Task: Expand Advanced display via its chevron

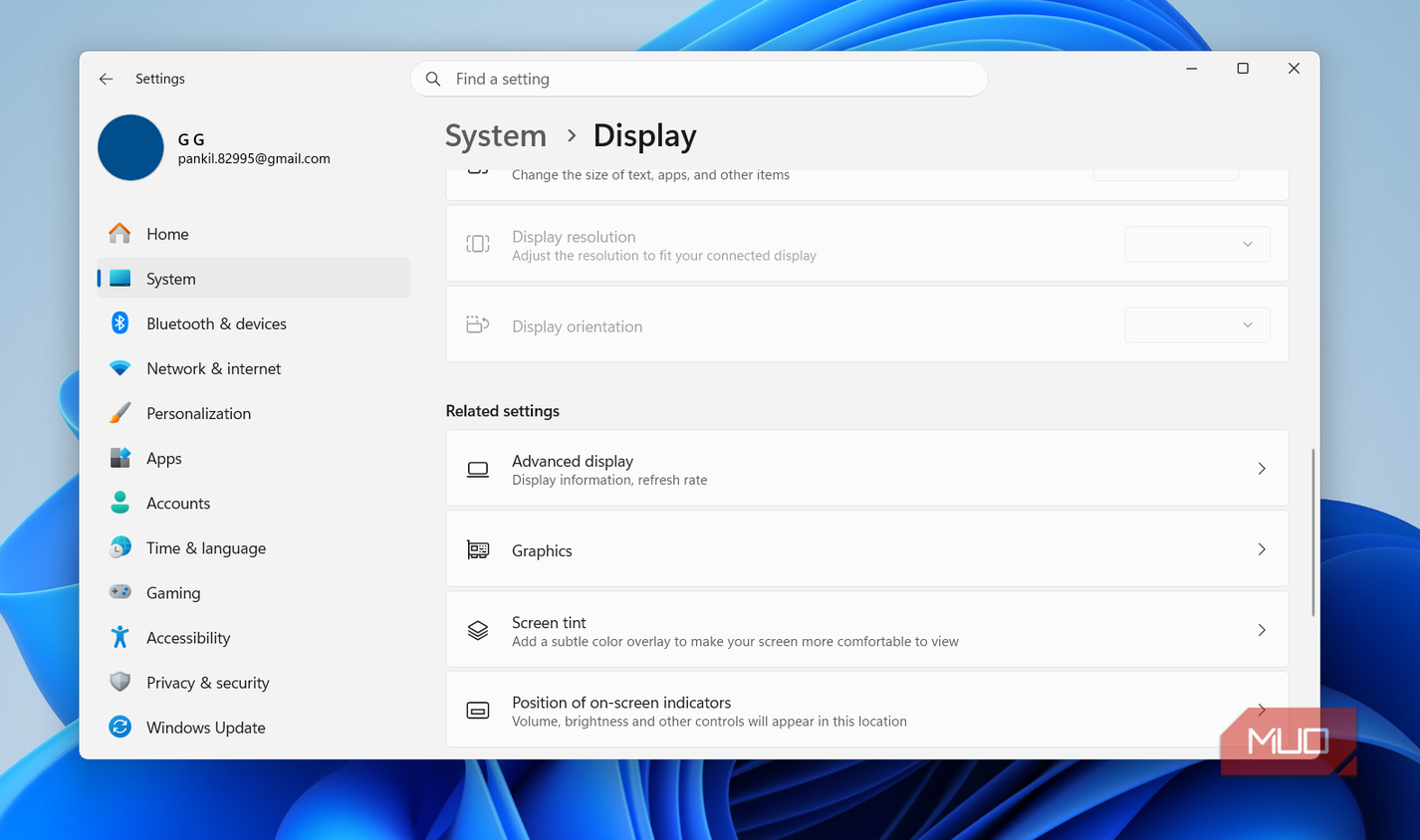Action: click(1262, 469)
